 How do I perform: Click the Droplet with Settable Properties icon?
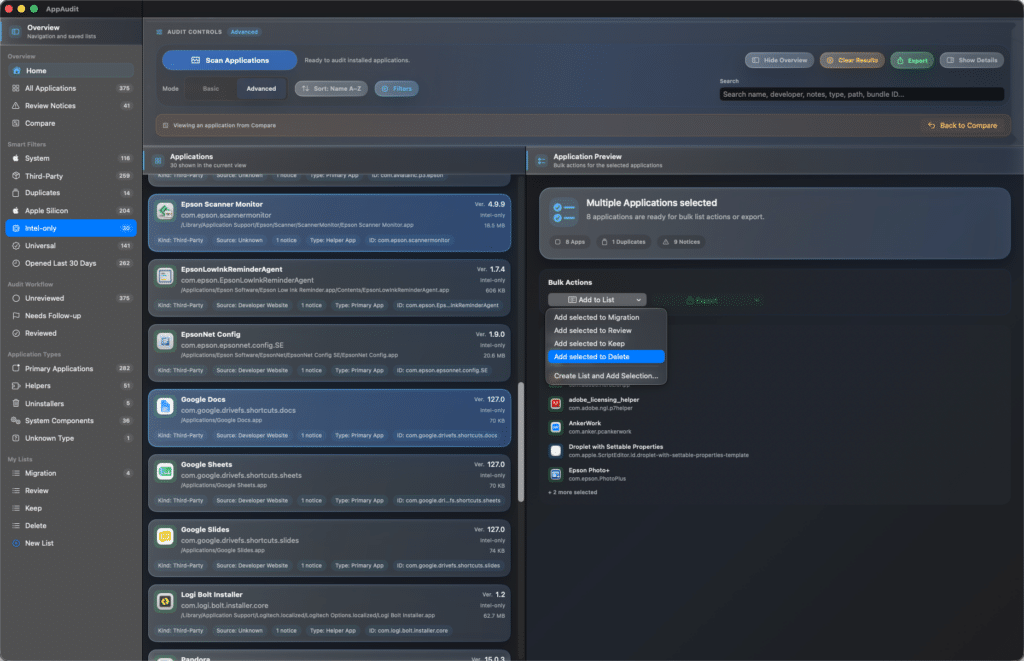click(556, 451)
